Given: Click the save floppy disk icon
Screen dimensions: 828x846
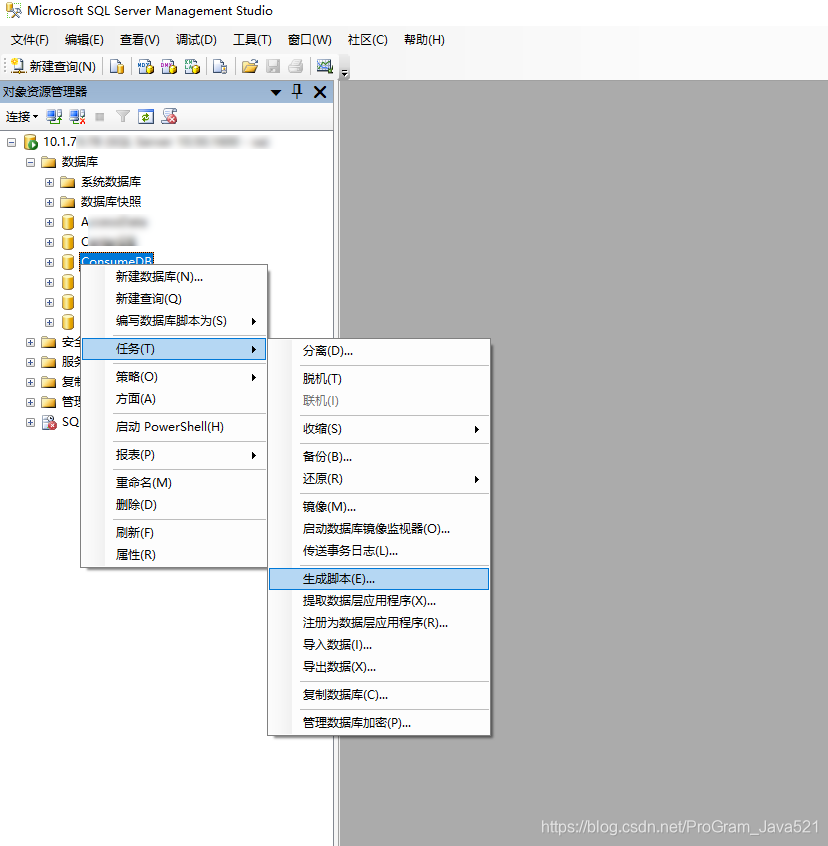Looking at the screenshot, I should click(x=273, y=66).
